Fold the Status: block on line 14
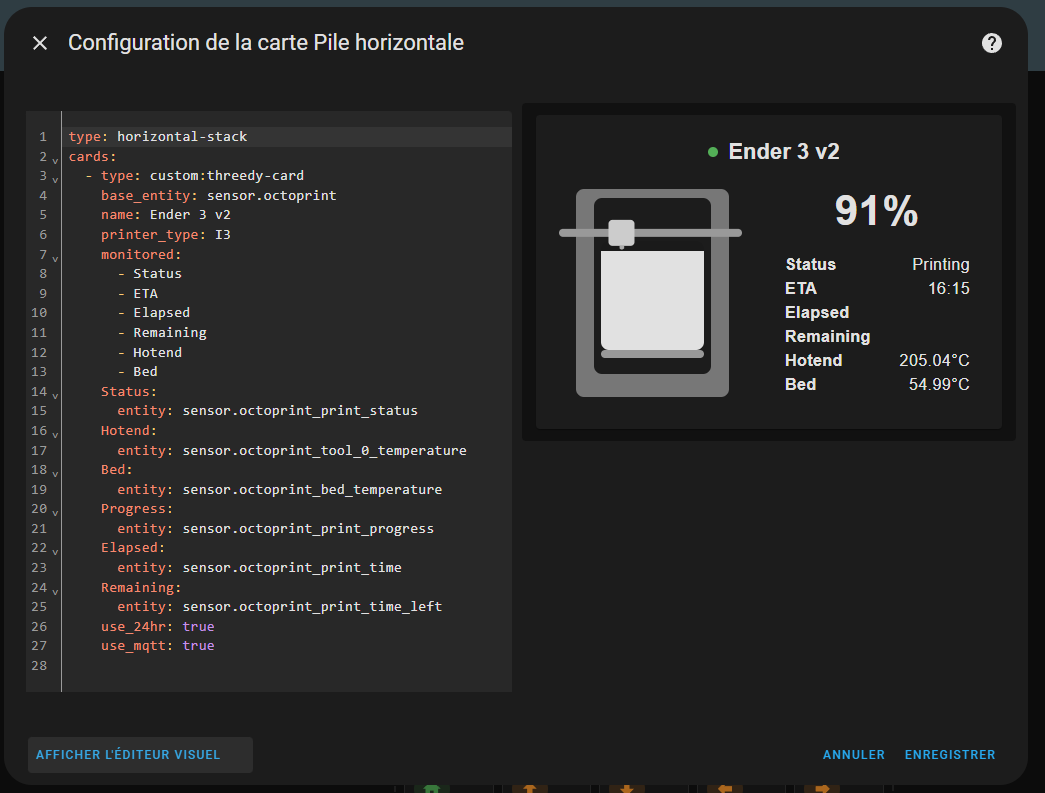 point(55,396)
